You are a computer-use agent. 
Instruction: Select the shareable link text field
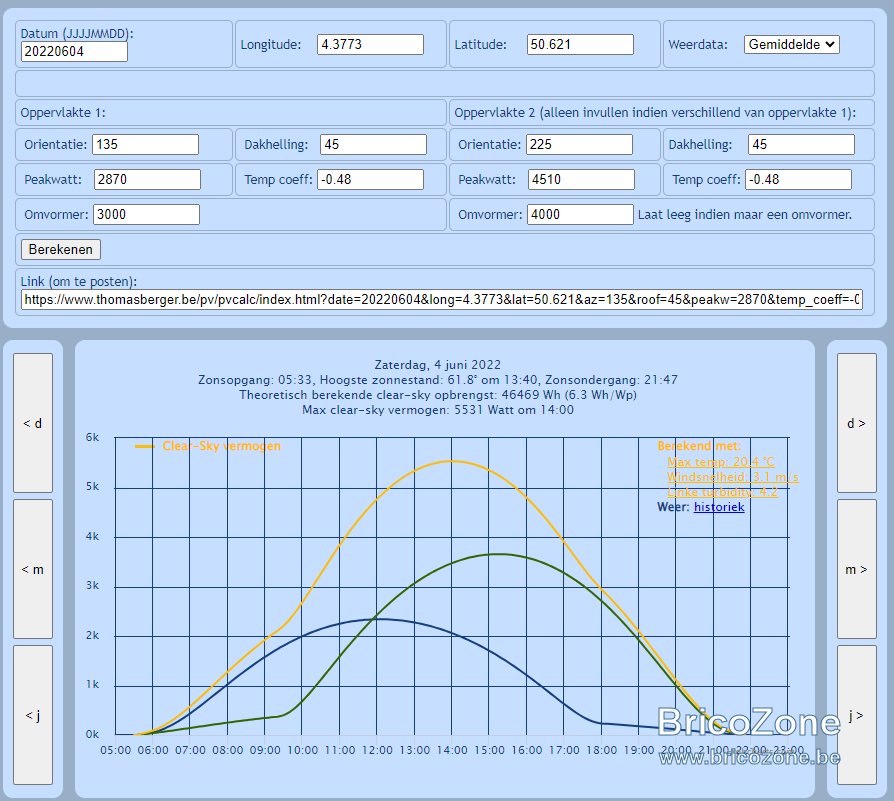click(441, 300)
